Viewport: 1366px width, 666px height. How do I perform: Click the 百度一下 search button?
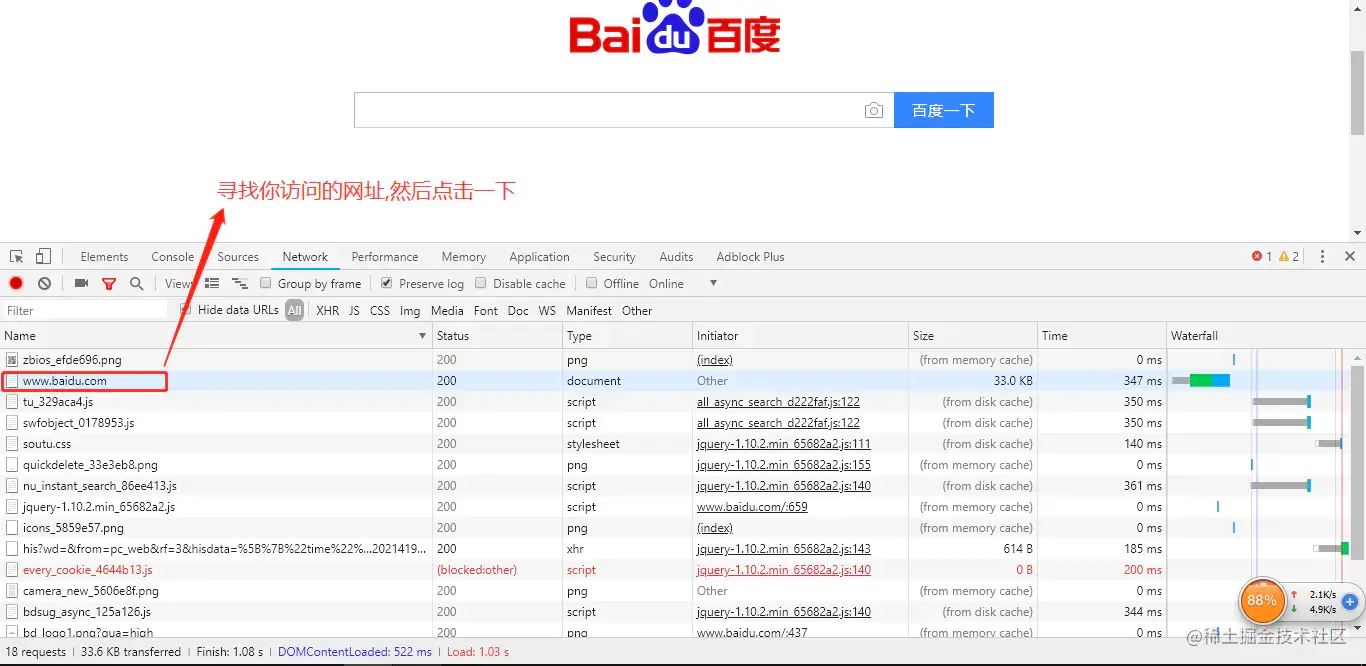click(x=944, y=110)
